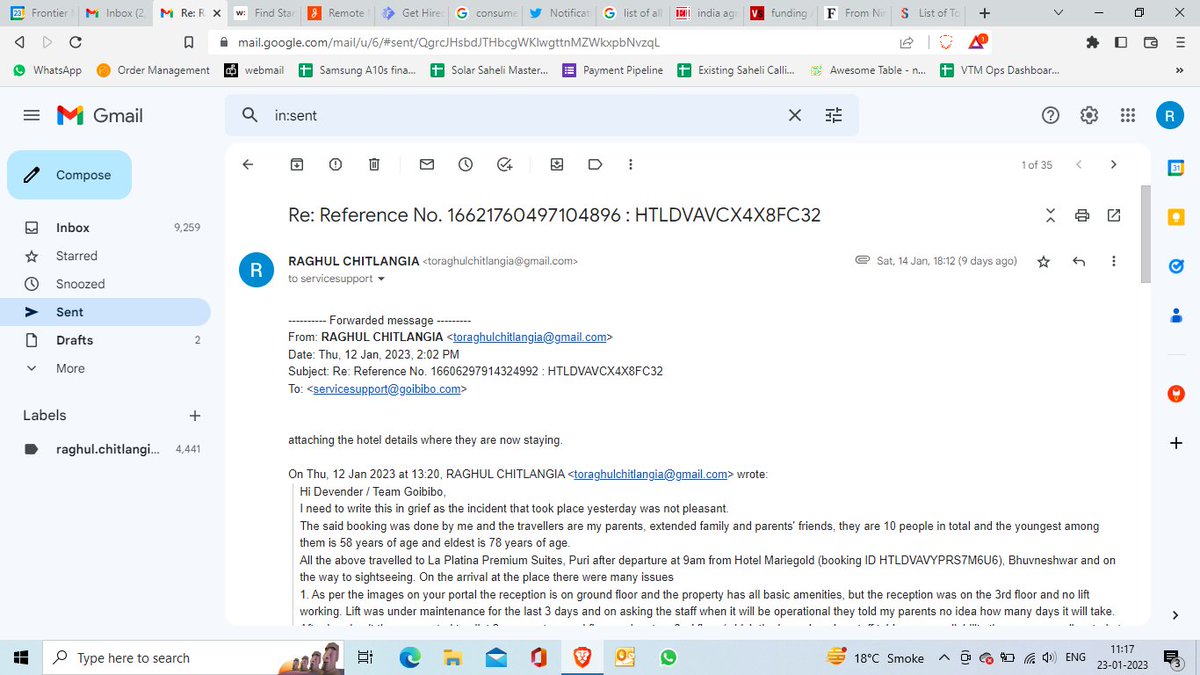Open the Payment Pipeline bookmark
The image size is (1200, 675).
[613, 70]
